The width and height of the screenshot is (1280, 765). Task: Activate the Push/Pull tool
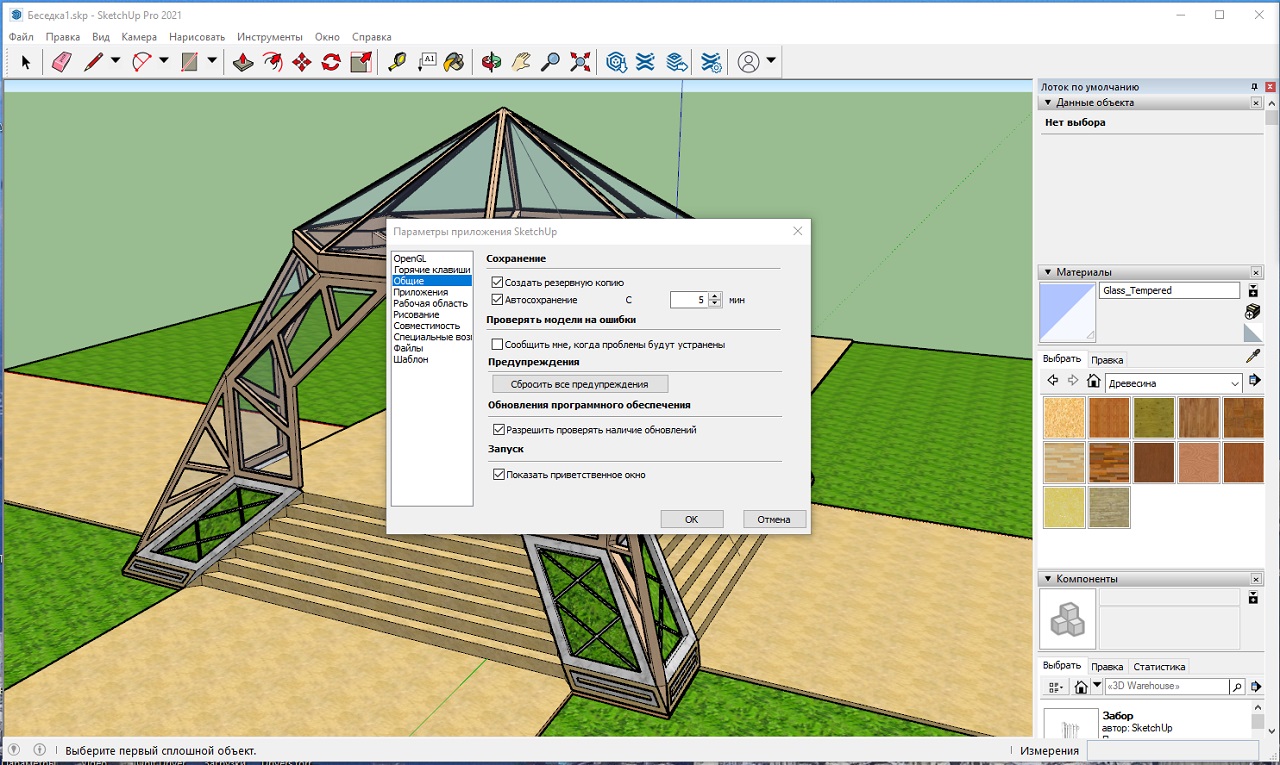[x=243, y=62]
